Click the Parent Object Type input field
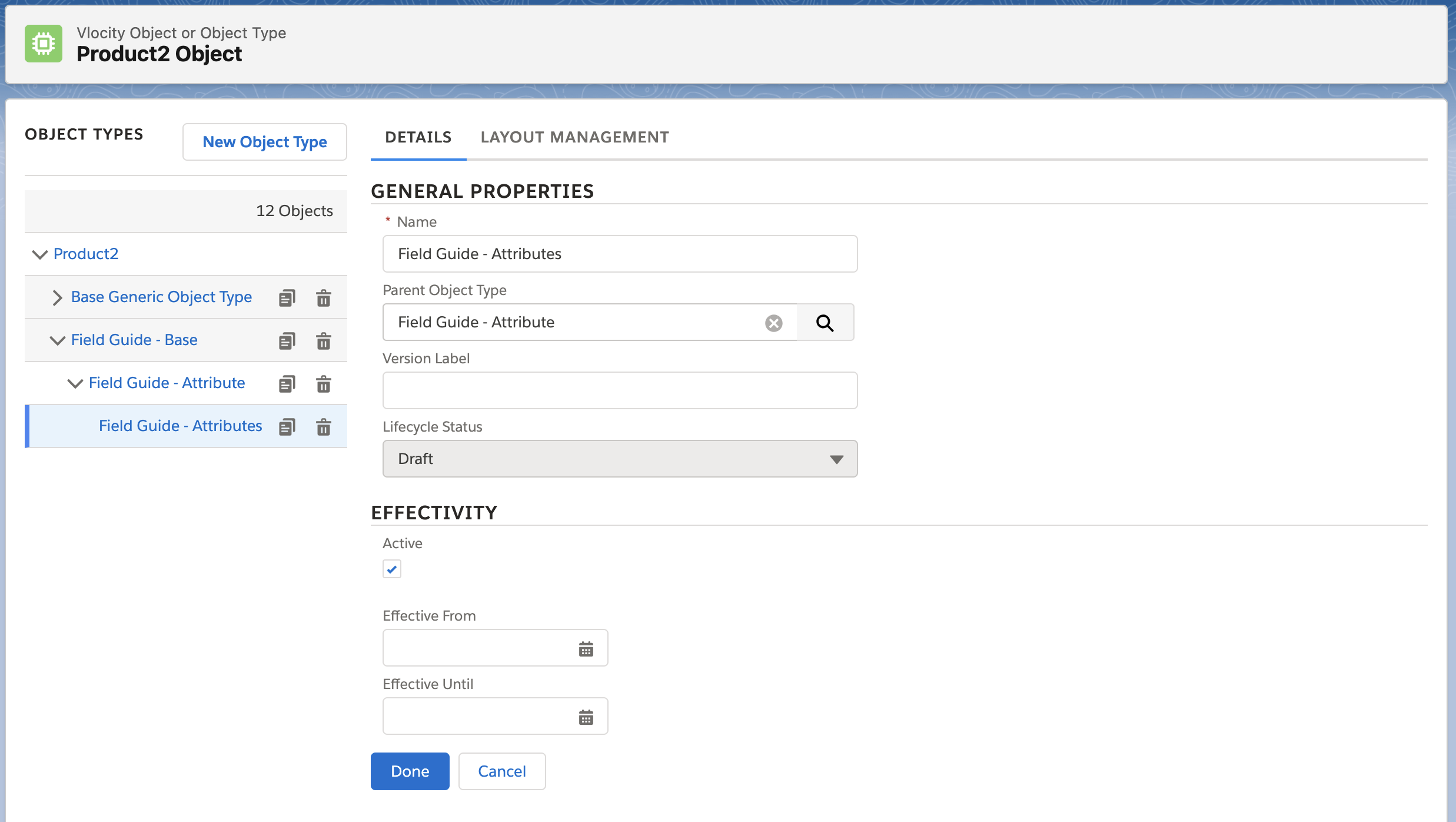Image resolution: width=1456 pixels, height=822 pixels. pyautogui.click(x=590, y=322)
